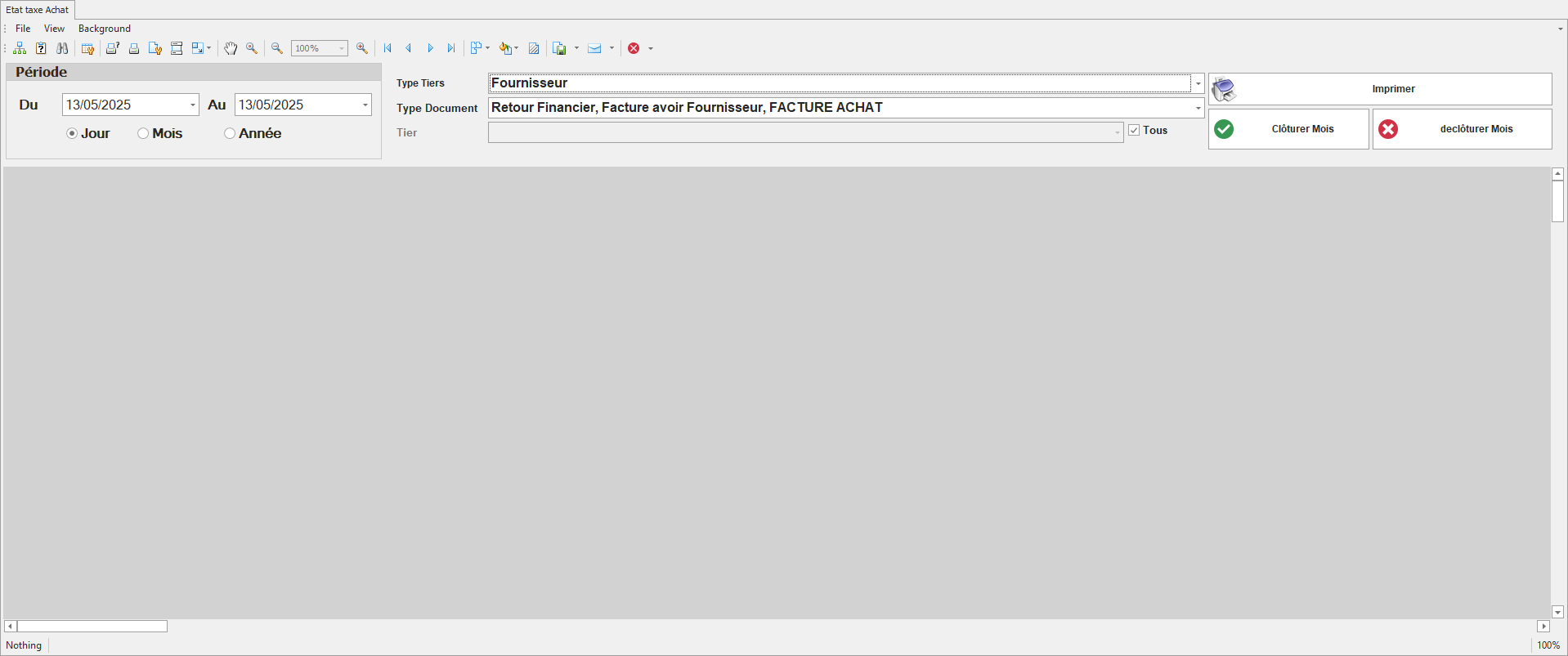This screenshot has height=656, width=1568.
Task: Choose the Année radio button
Action: tap(230, 134)
